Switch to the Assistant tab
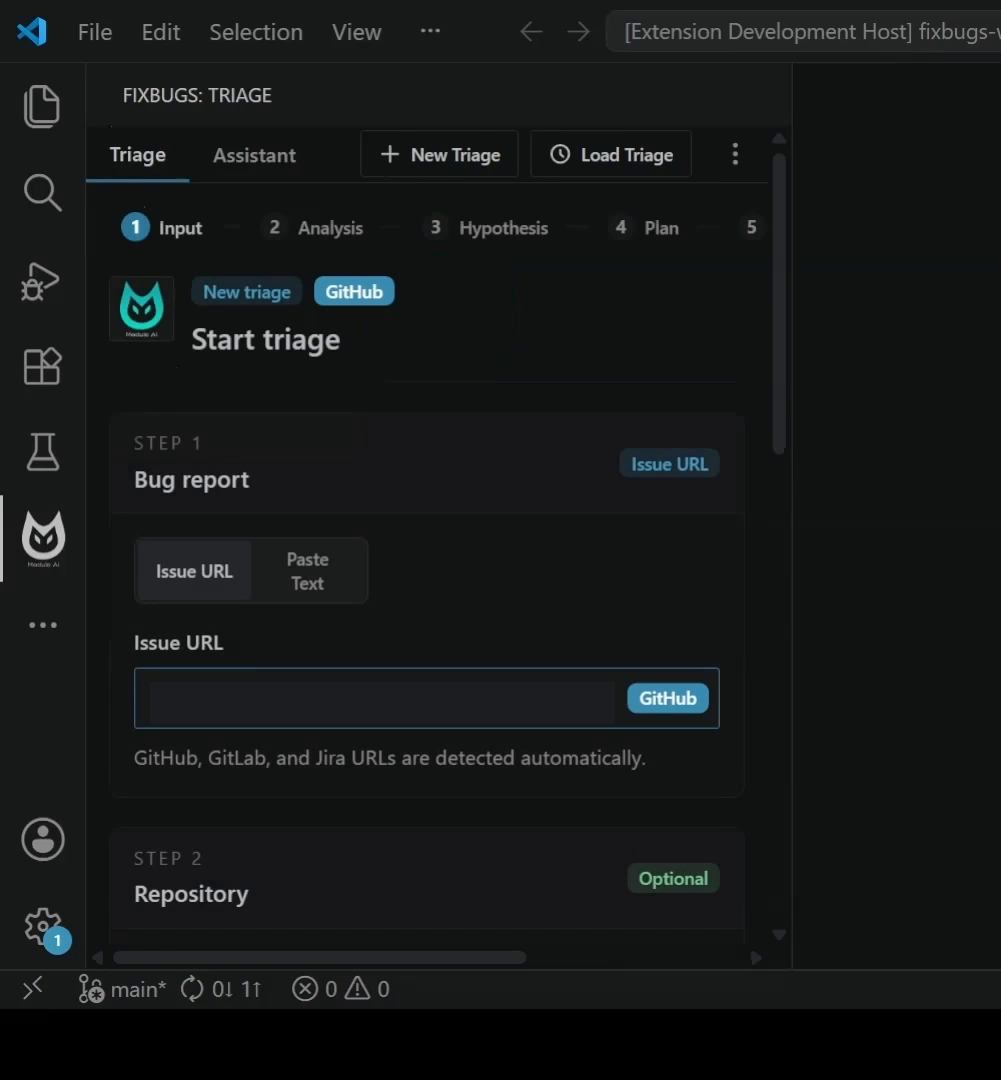The image size is (1001, 1080). pyautogui.click(x=254, y=156)
